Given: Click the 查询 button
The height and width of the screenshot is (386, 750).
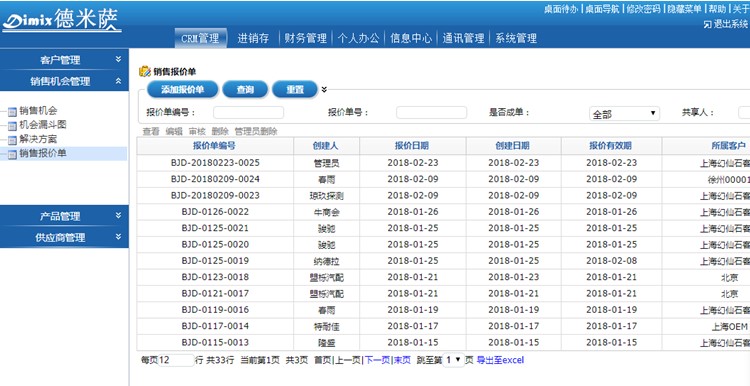Looking at the screenshot, I should [245, 89].
